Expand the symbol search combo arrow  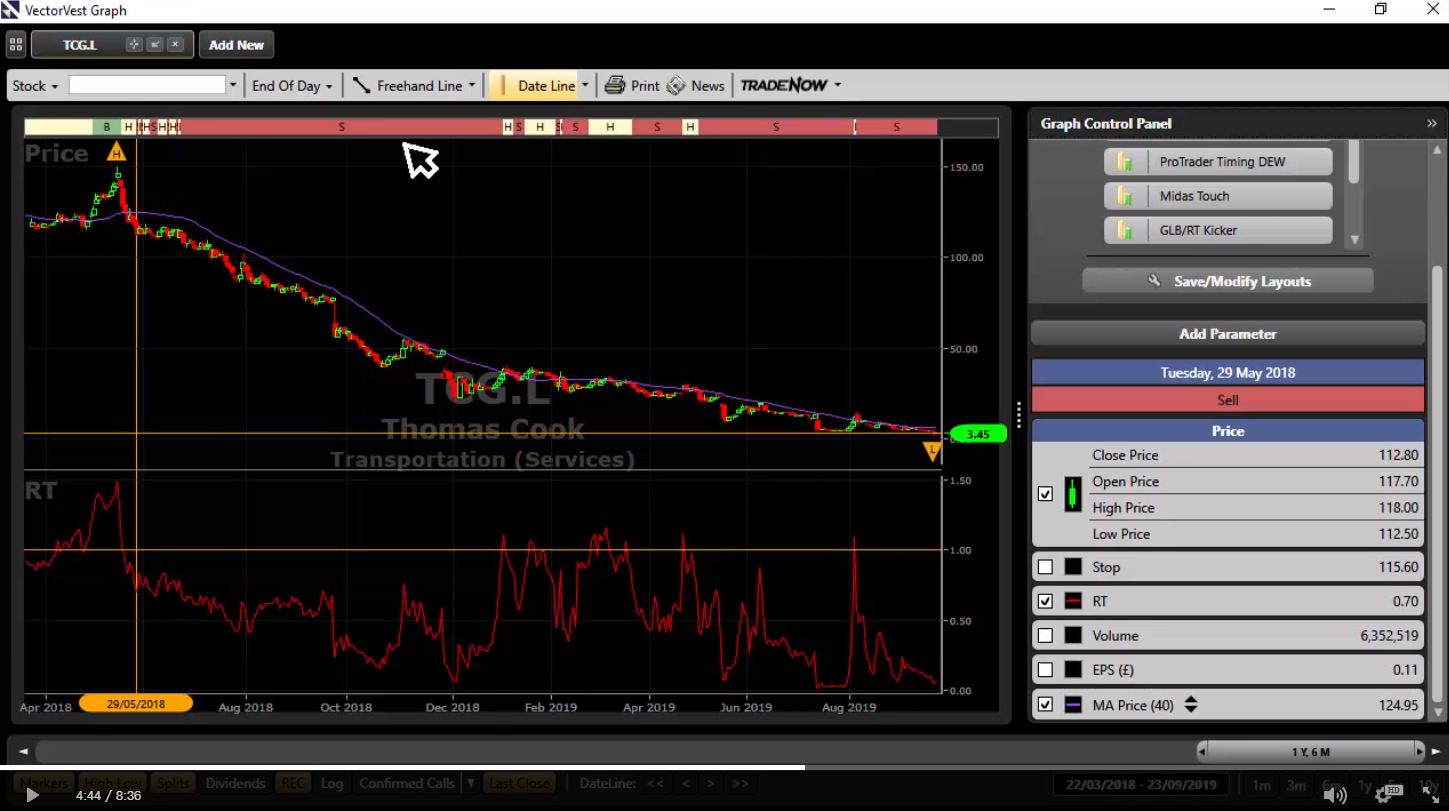pyautogui.click(x=233, y=86)
